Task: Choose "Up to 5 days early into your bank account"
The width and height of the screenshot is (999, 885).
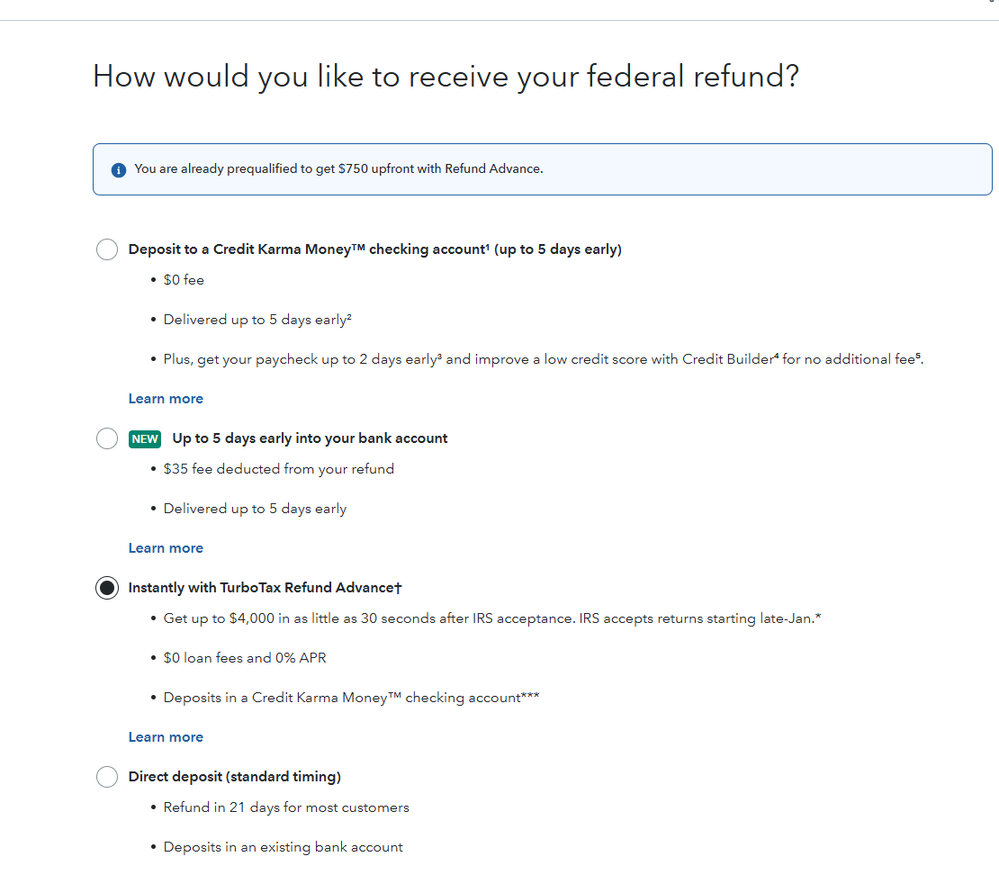Action: click(107, 438)
